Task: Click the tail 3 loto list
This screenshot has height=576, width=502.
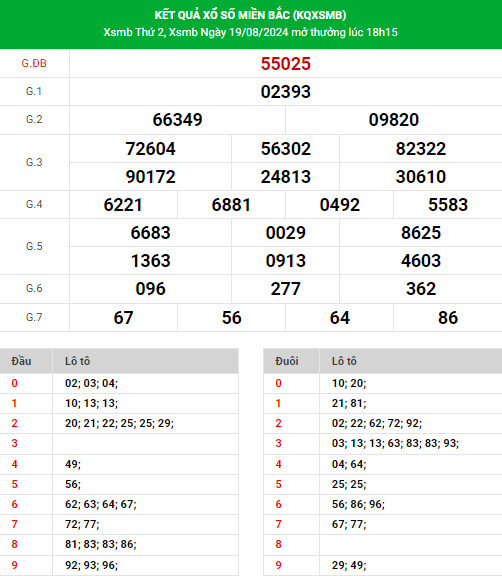Action: point(396,443)
